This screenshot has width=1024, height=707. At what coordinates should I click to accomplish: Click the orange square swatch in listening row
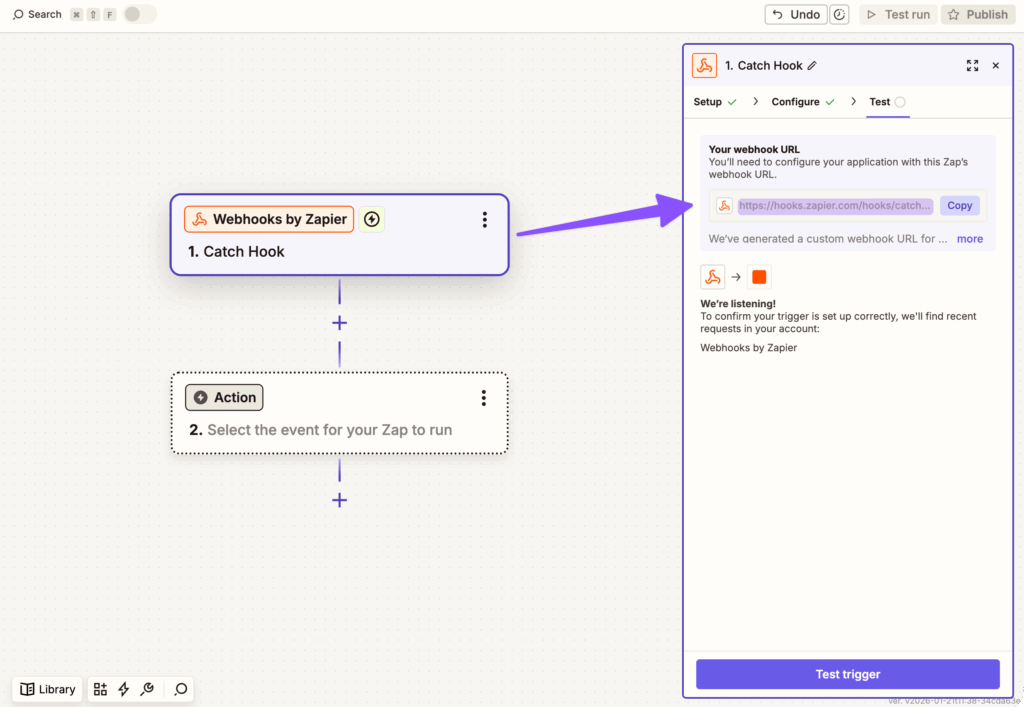tap(759, 276)
